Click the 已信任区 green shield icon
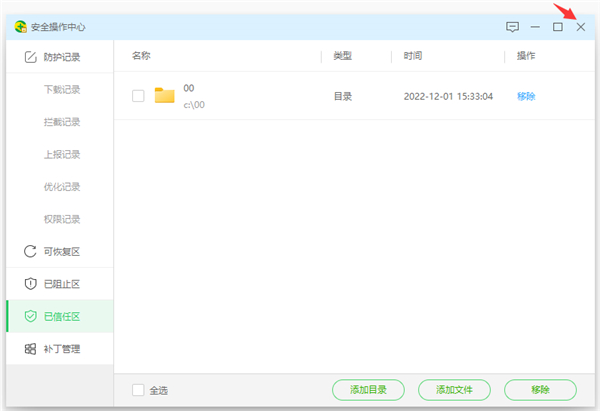 pos(30,316)
